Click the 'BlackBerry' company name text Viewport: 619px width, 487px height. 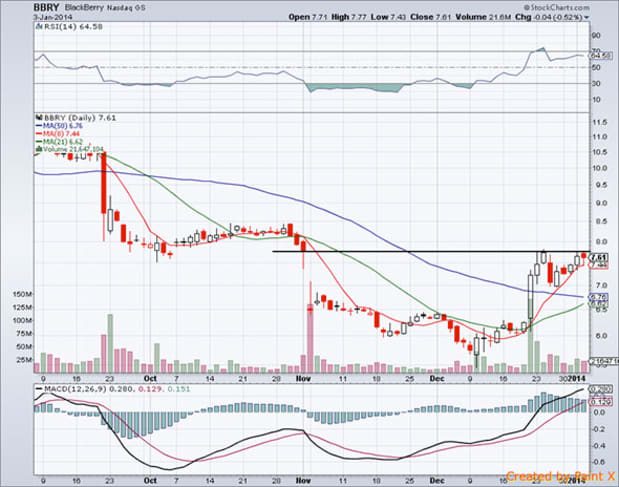(83, 7)
